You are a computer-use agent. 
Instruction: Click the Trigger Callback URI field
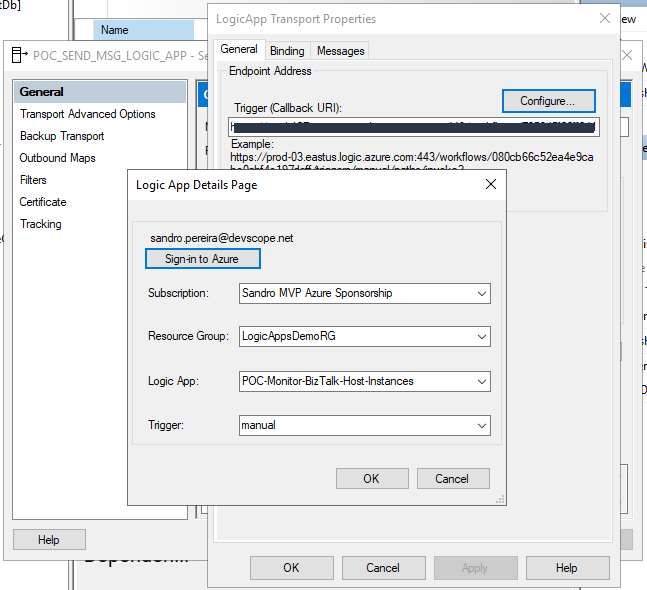coord(412,127)
